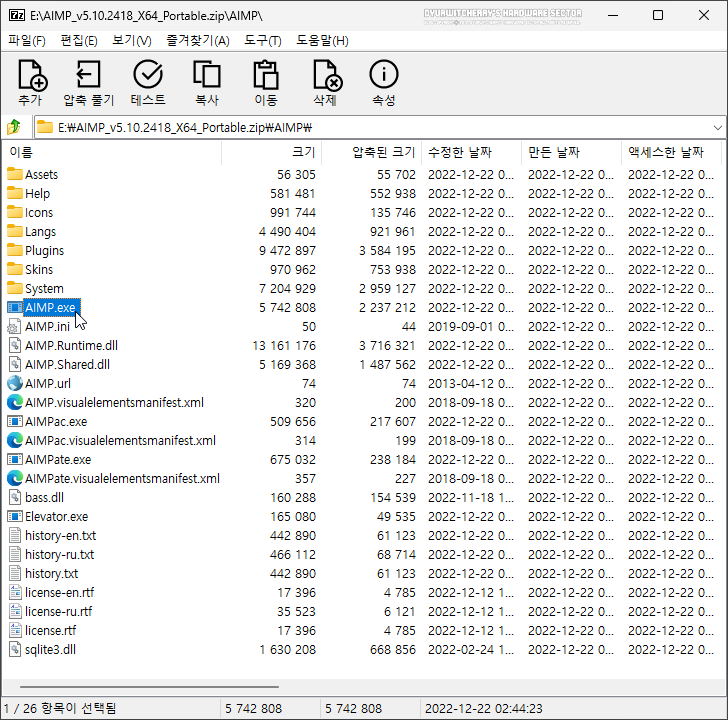Viewport: 728px width, 720px height.
Task: Click the Skins folder icon
Action: point(15,269)
